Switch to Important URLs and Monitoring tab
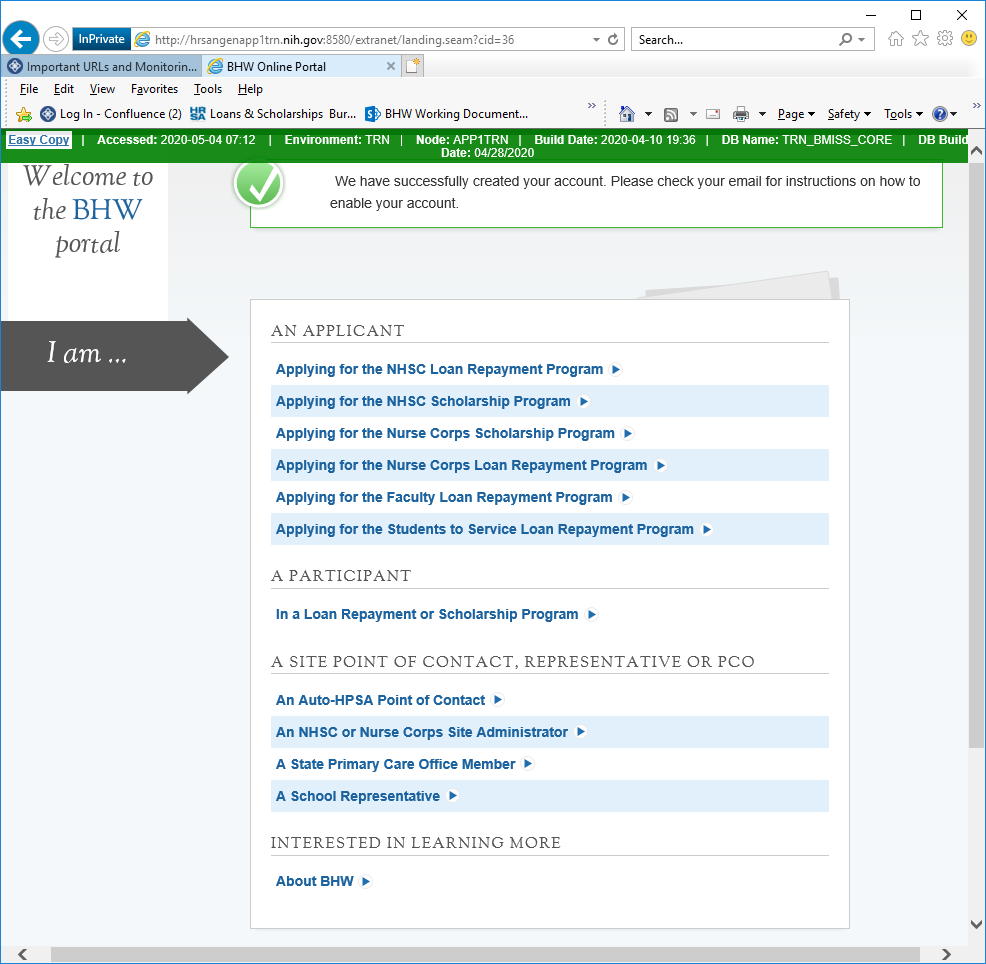The height and width of the screenshot is (964, 986). 102,66
